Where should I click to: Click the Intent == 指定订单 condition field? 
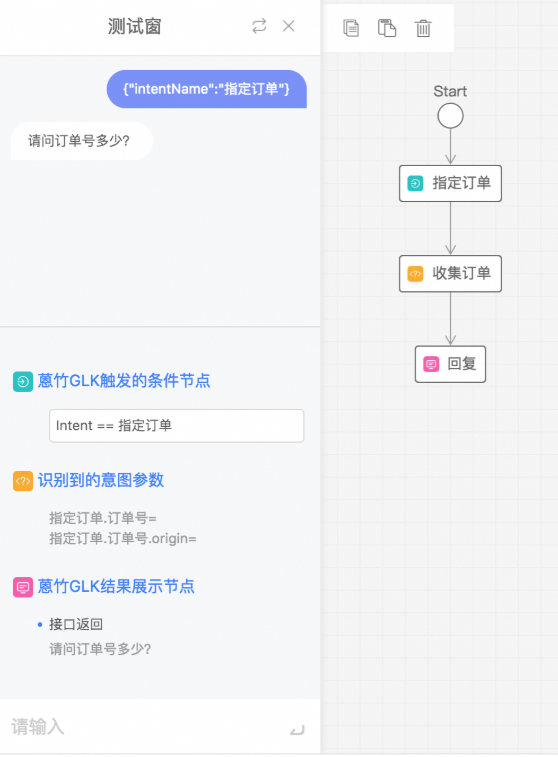[x=177, y=426]
